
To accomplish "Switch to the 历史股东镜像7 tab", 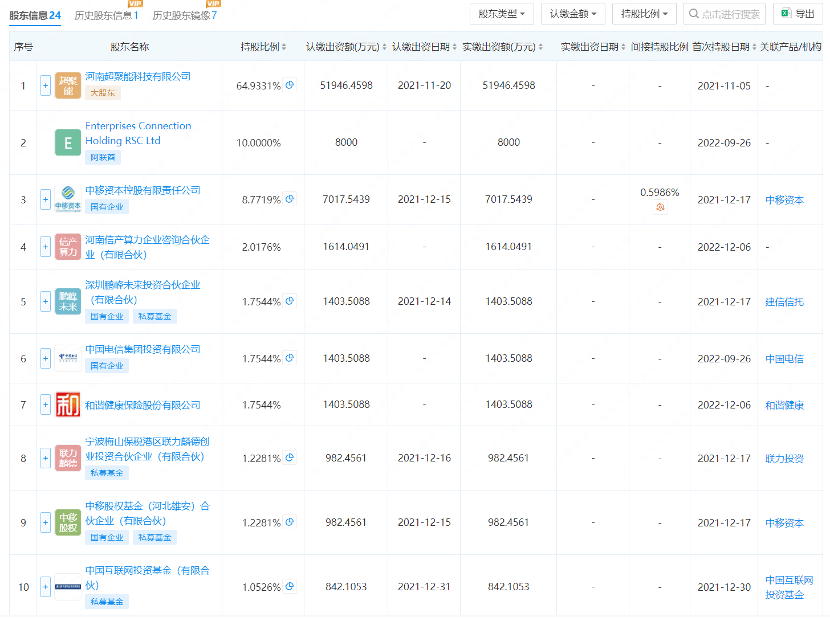I will [x=185, y=15].
